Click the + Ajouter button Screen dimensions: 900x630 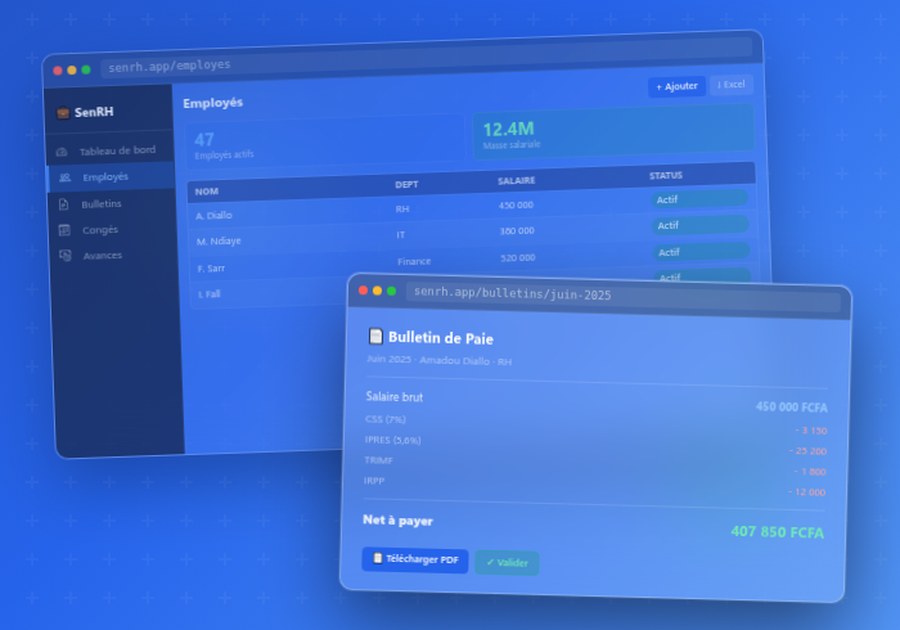click(x=677, y=87)
